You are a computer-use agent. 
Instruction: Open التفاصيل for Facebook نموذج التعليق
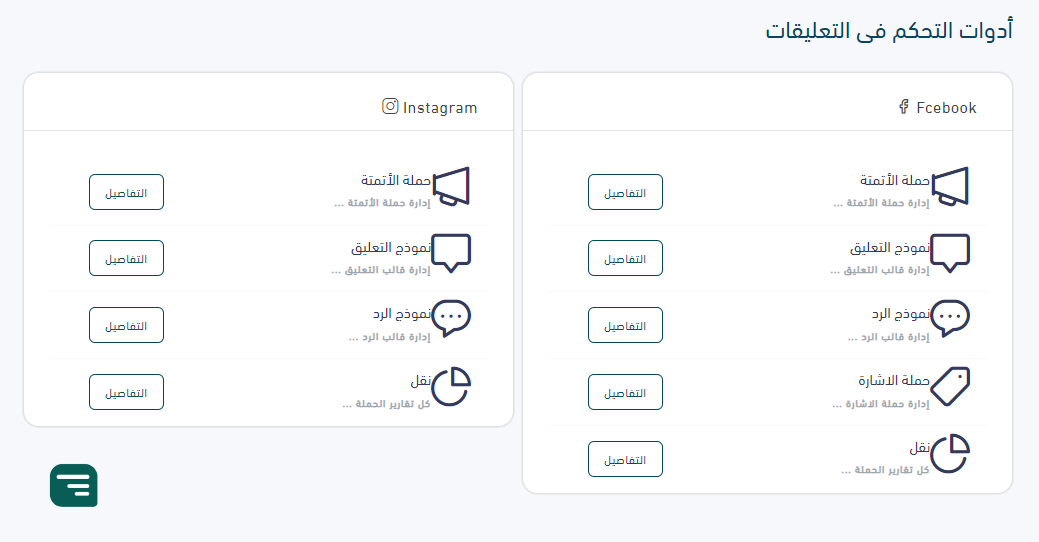[x=625, y=258]
